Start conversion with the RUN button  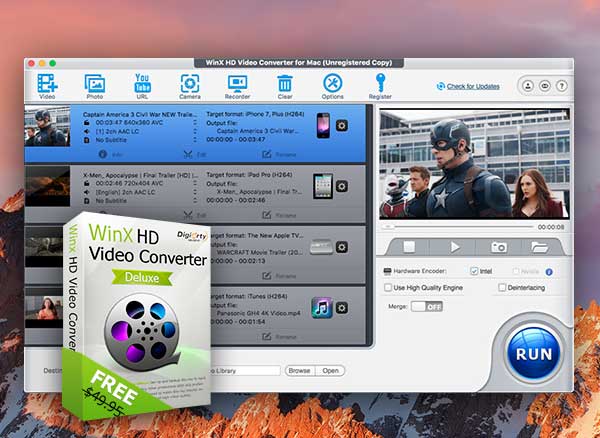(x=534, y=353)
